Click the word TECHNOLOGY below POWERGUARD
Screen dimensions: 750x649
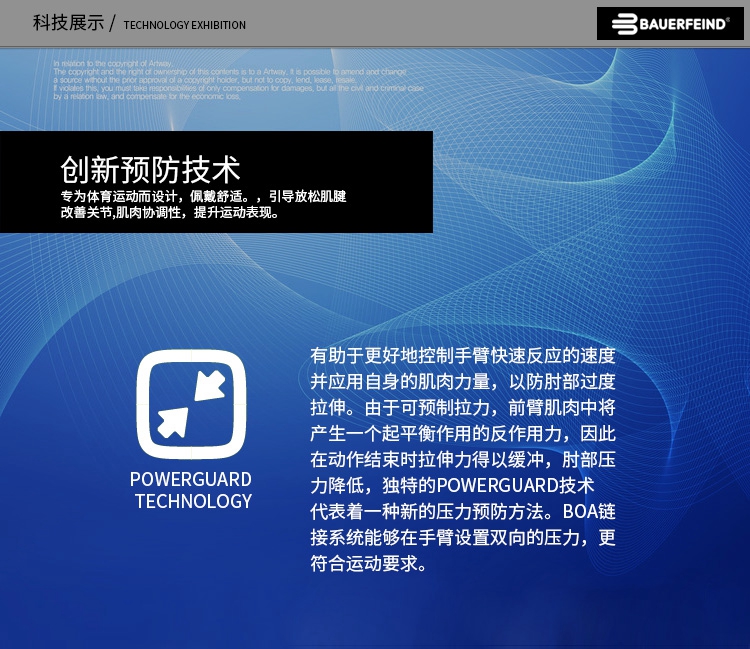pyautogui.click(x=193, y=501)
